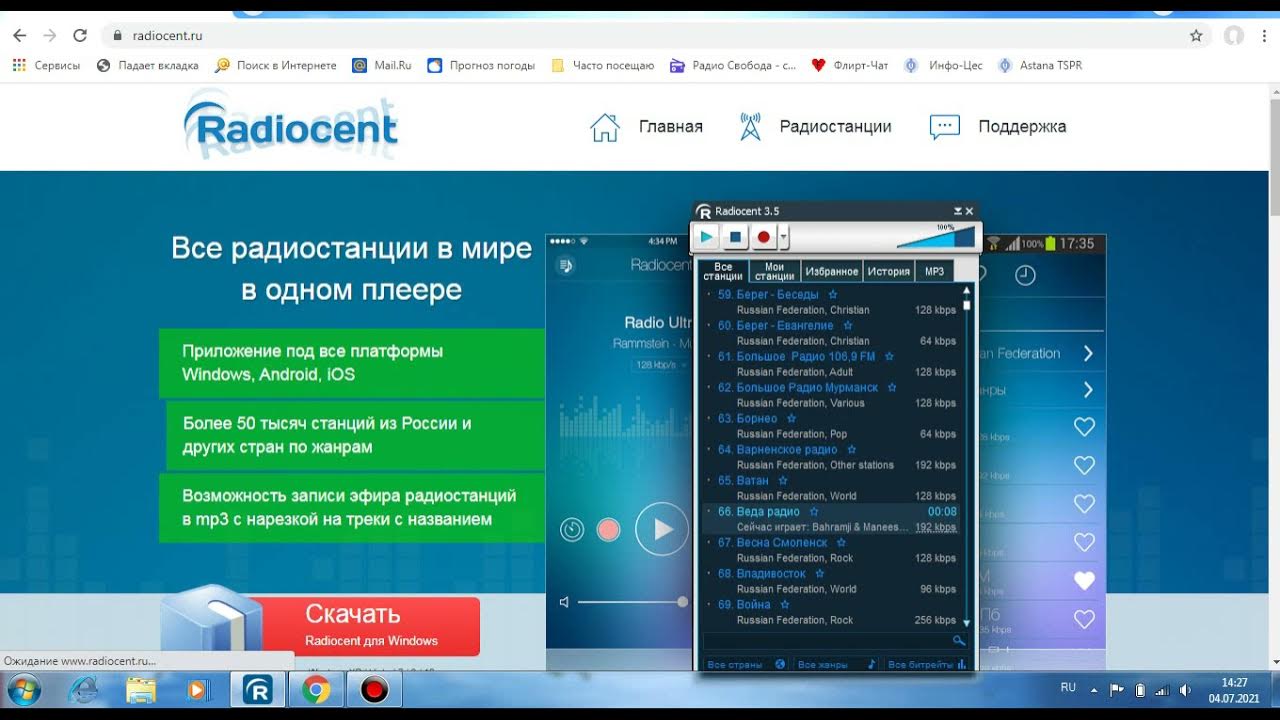Open the Windows Start menu
The height and width of the screenshot is (720, 1280).
[24, 690]
